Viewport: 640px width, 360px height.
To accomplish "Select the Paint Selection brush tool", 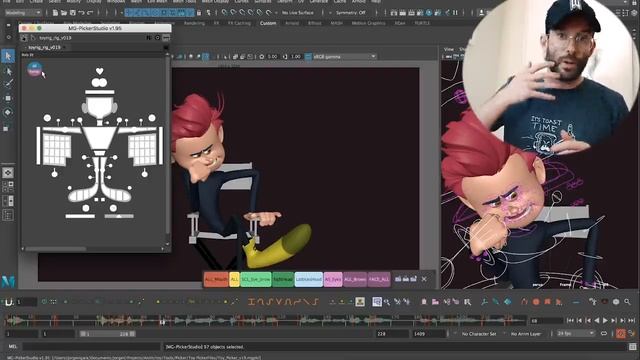I will (8, 84).
